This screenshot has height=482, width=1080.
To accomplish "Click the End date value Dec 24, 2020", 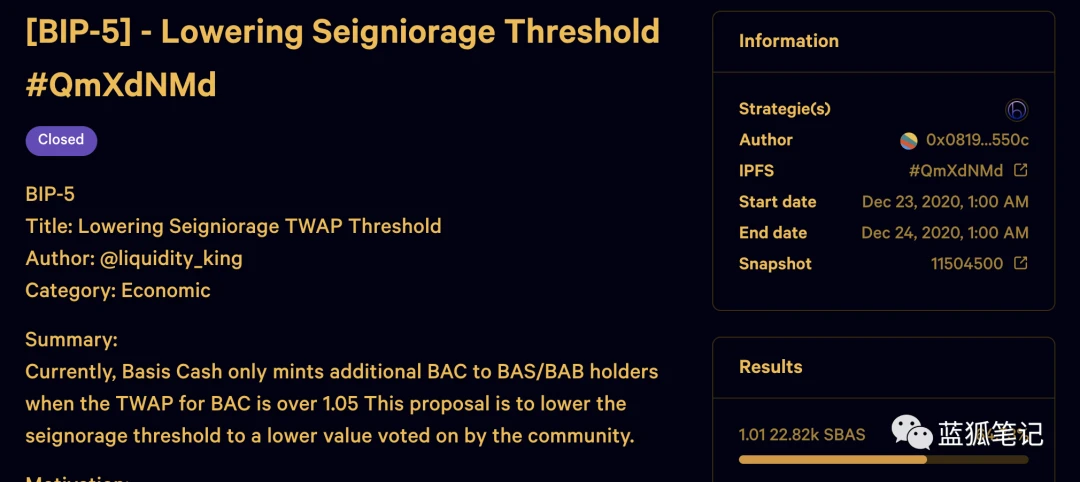I will click(945, 233).
